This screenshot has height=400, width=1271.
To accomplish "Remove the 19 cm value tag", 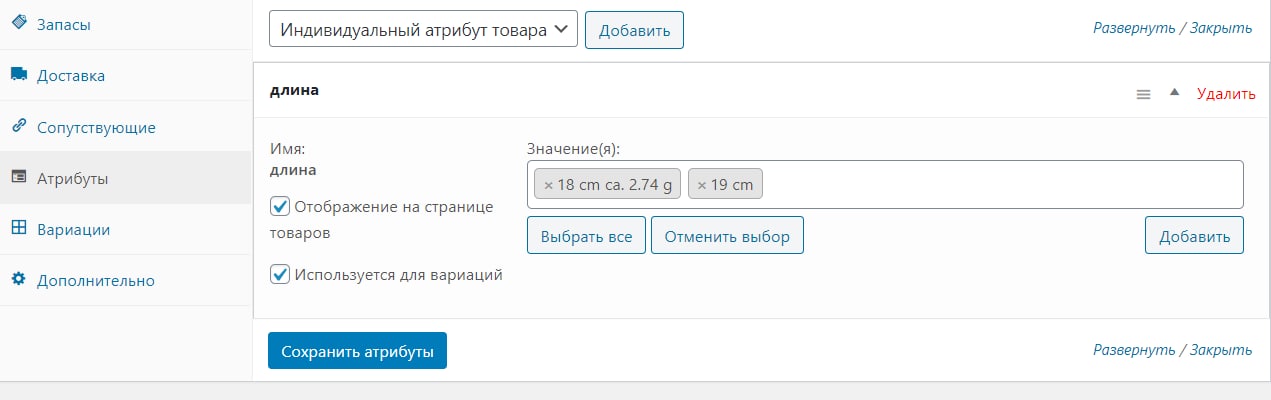I will click(x=702, y=185).
